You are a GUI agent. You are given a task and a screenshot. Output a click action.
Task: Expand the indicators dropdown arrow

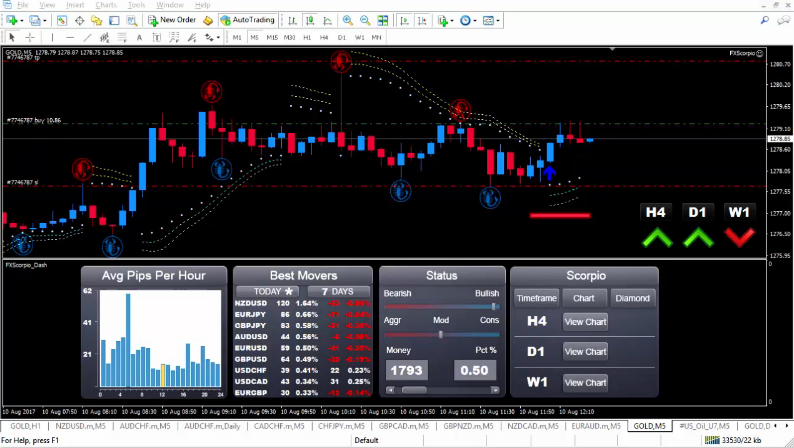click(x=452, y=21)
